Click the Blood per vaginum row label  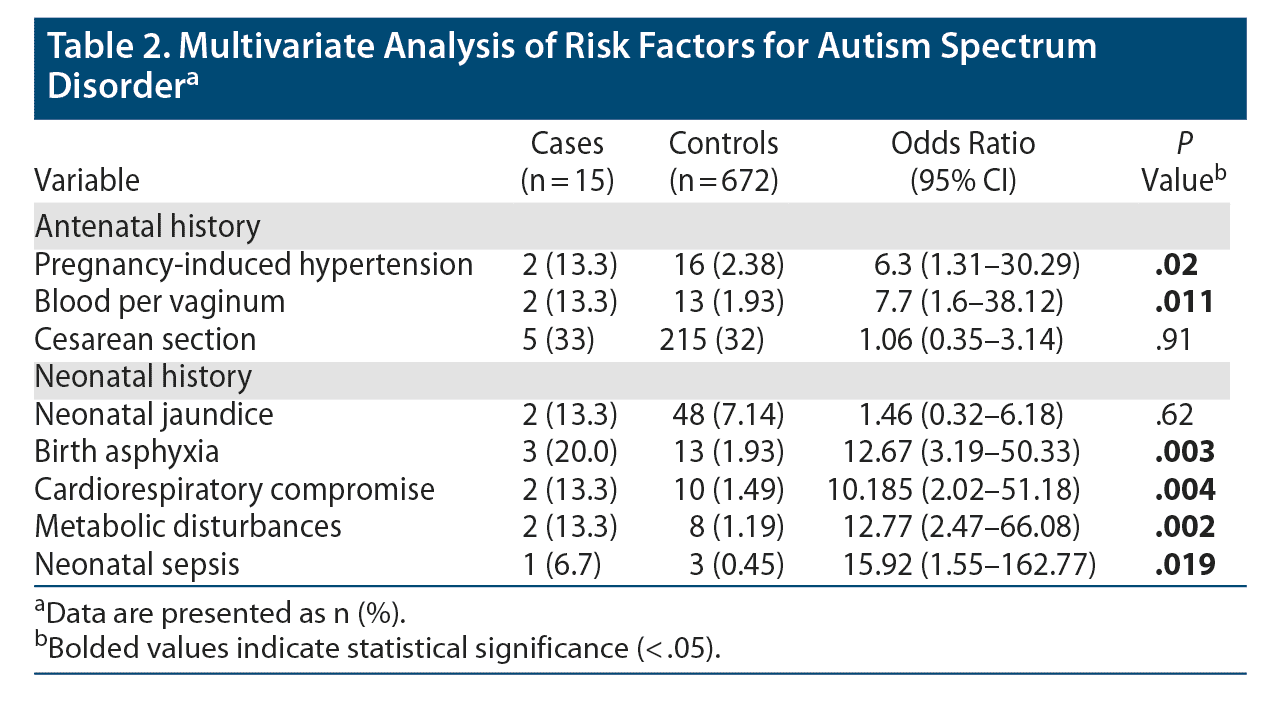pyautogui.click(x=160, y=301)
